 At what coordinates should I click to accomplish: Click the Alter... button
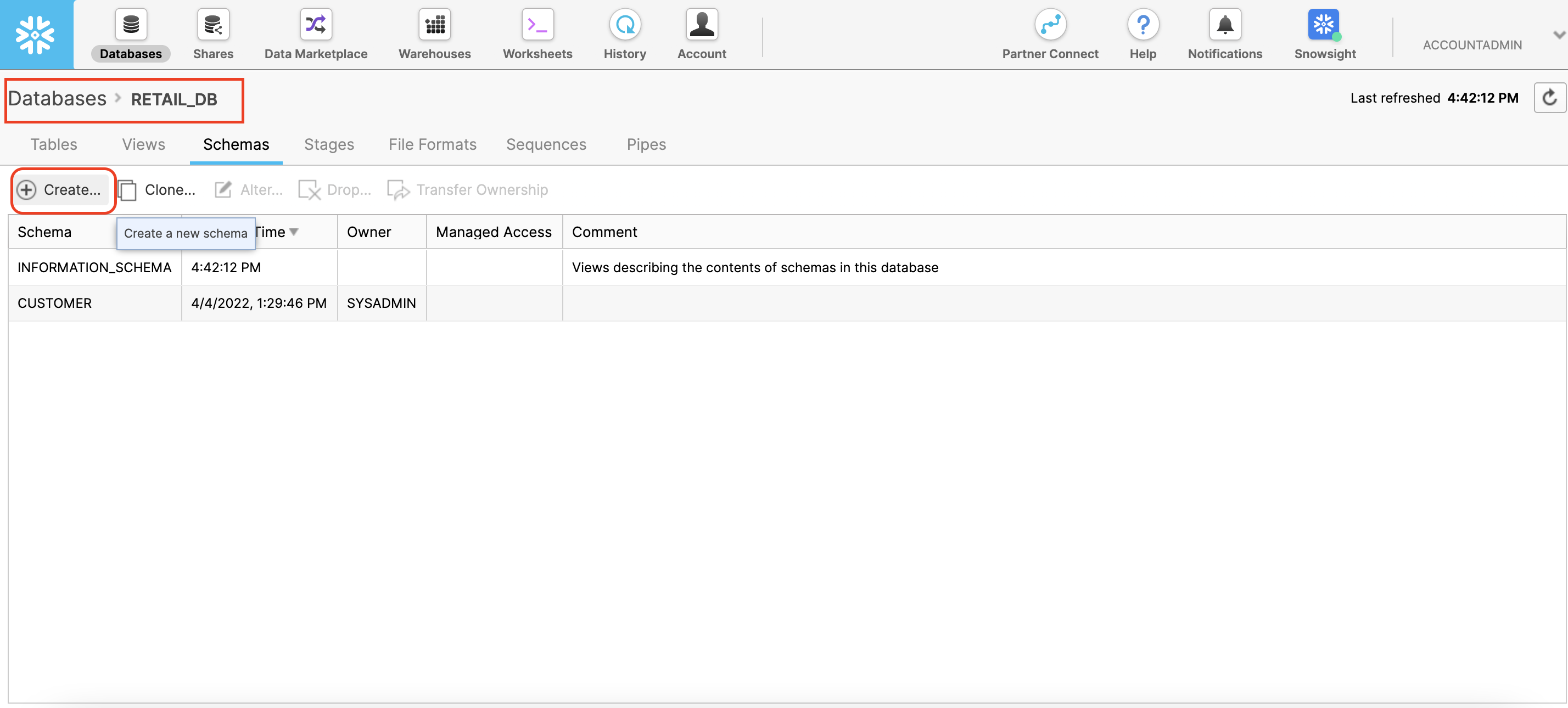(249, 190)
